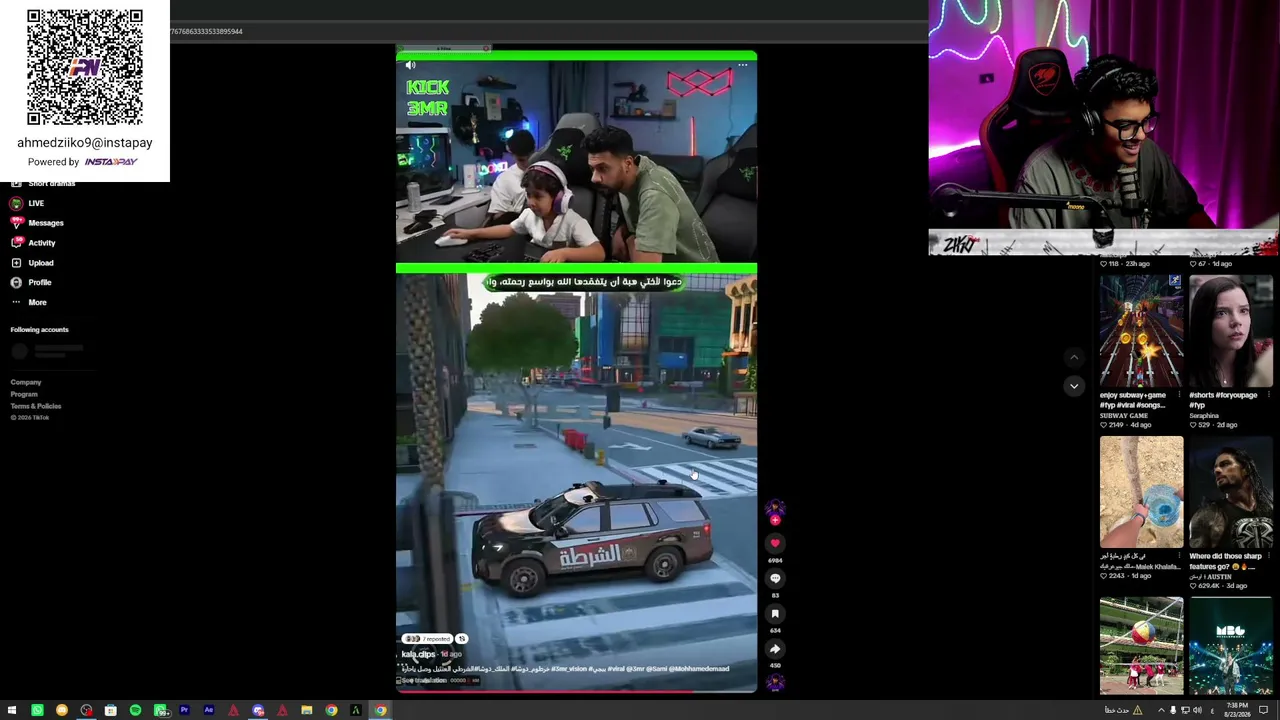Viewport: 1280px width, 720px height.
Task: Go to the previous video with up arrow
Action: tap(1074, 357)
